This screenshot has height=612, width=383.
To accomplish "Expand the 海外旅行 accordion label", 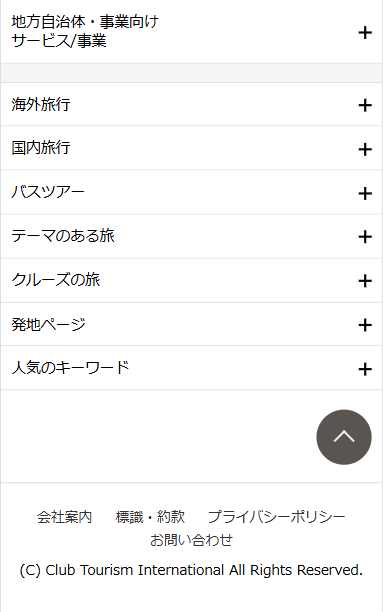I will [x=41, y=105].
